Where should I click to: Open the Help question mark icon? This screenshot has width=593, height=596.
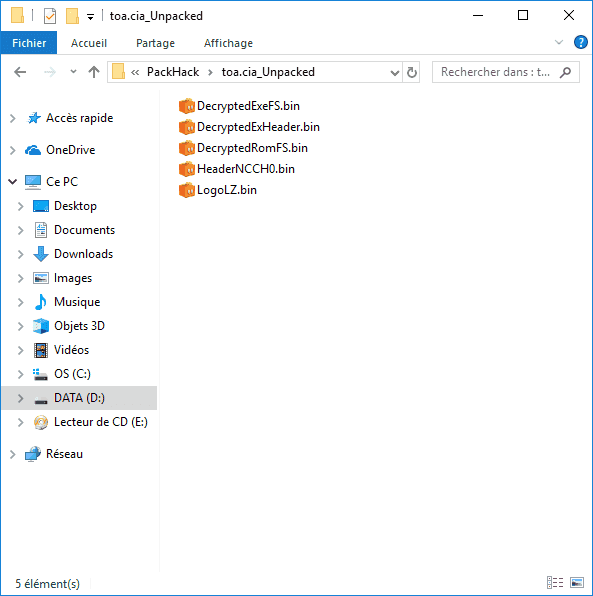pyautogui.click(x=580, y=42)
